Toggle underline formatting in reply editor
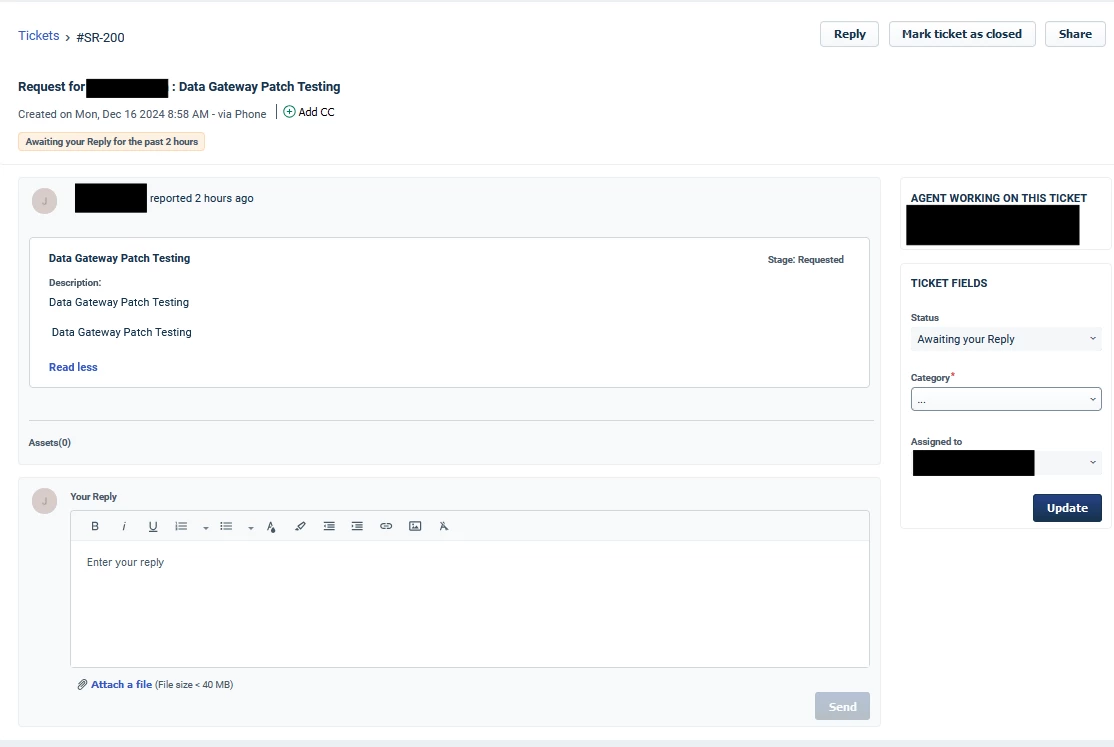1114x747 pixels. click(153, 526)
